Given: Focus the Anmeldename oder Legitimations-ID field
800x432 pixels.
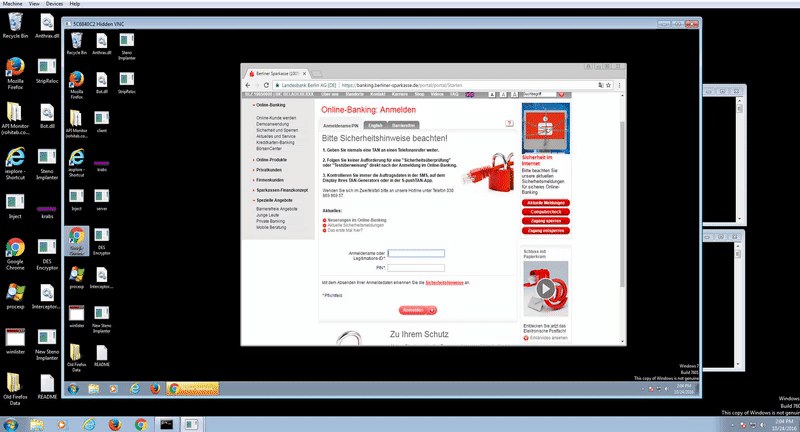Looking at the screenshot, I should 416,253.
